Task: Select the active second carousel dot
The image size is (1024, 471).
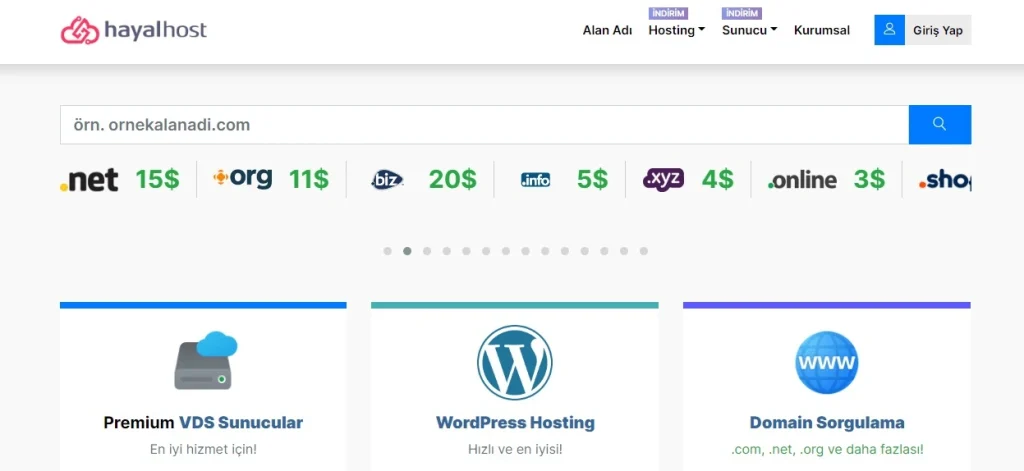Action: click(408, 251)
